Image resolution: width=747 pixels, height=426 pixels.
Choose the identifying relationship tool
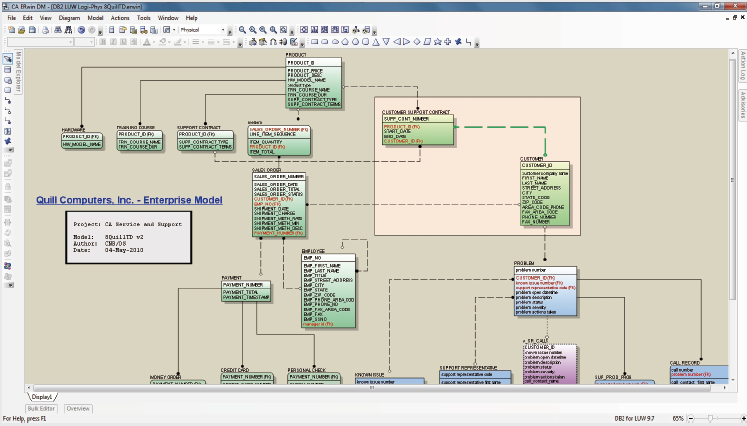8,101
